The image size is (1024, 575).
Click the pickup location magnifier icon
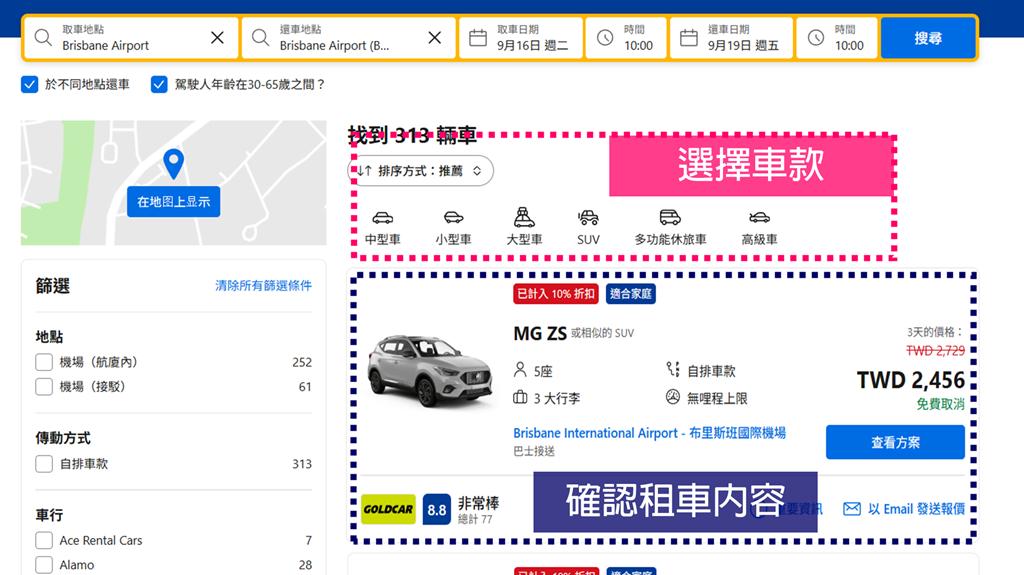click(43, 37)
